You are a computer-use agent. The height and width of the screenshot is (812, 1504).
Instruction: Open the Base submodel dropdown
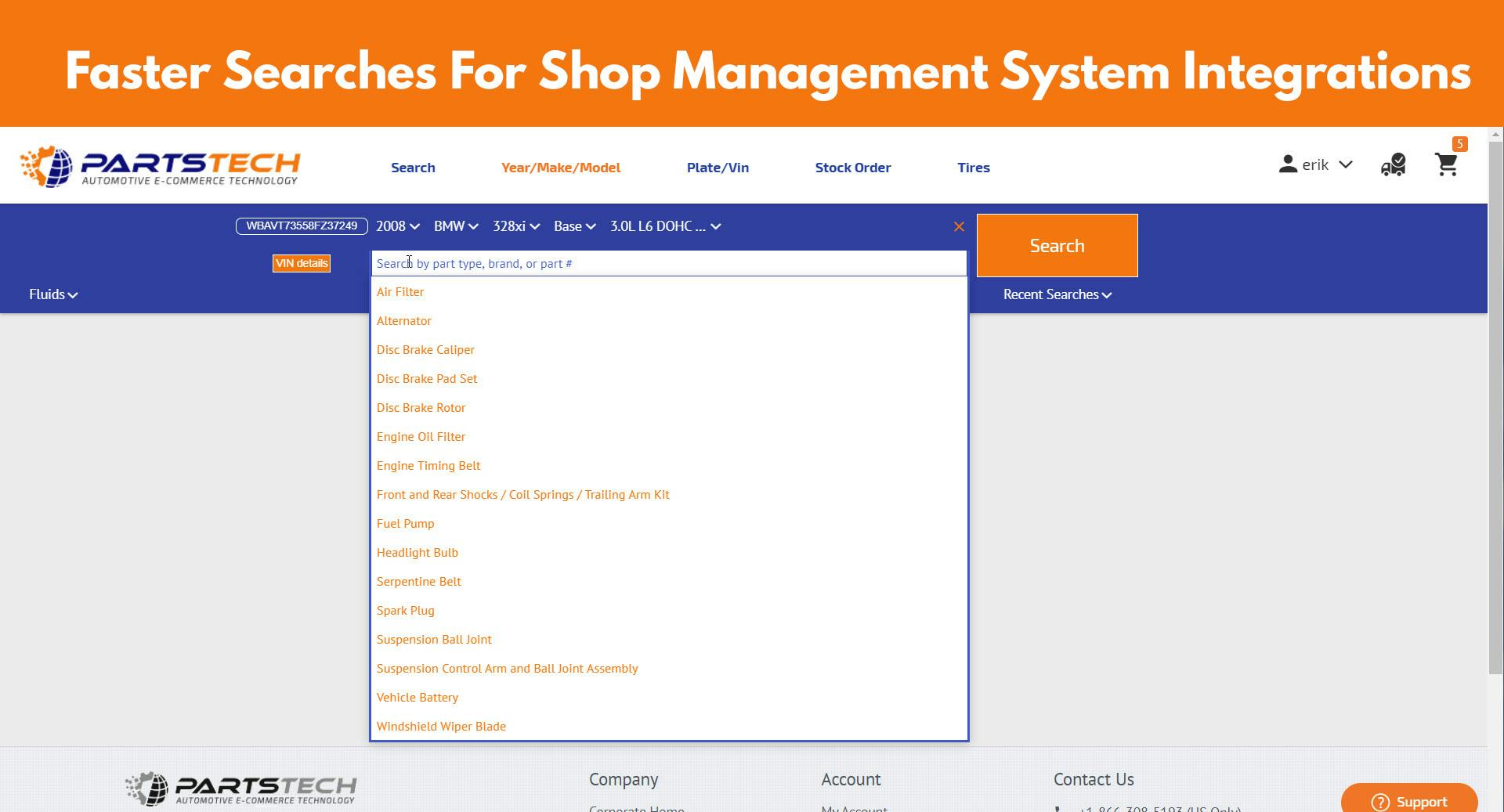pyautogui.click(x=575, y=226)
